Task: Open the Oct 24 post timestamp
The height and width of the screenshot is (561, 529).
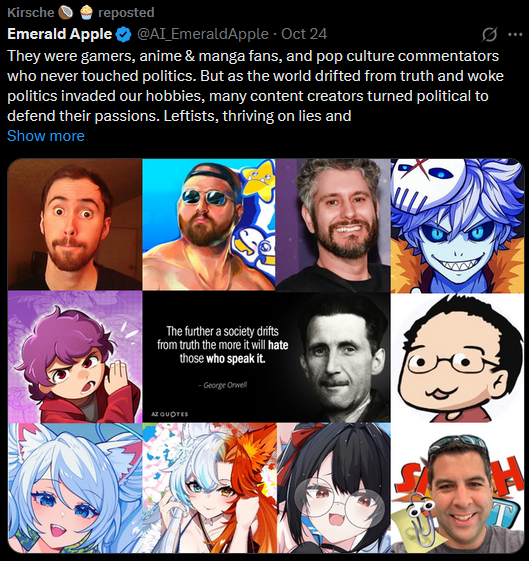Action: pyautogui.click(x=304, y=34)
